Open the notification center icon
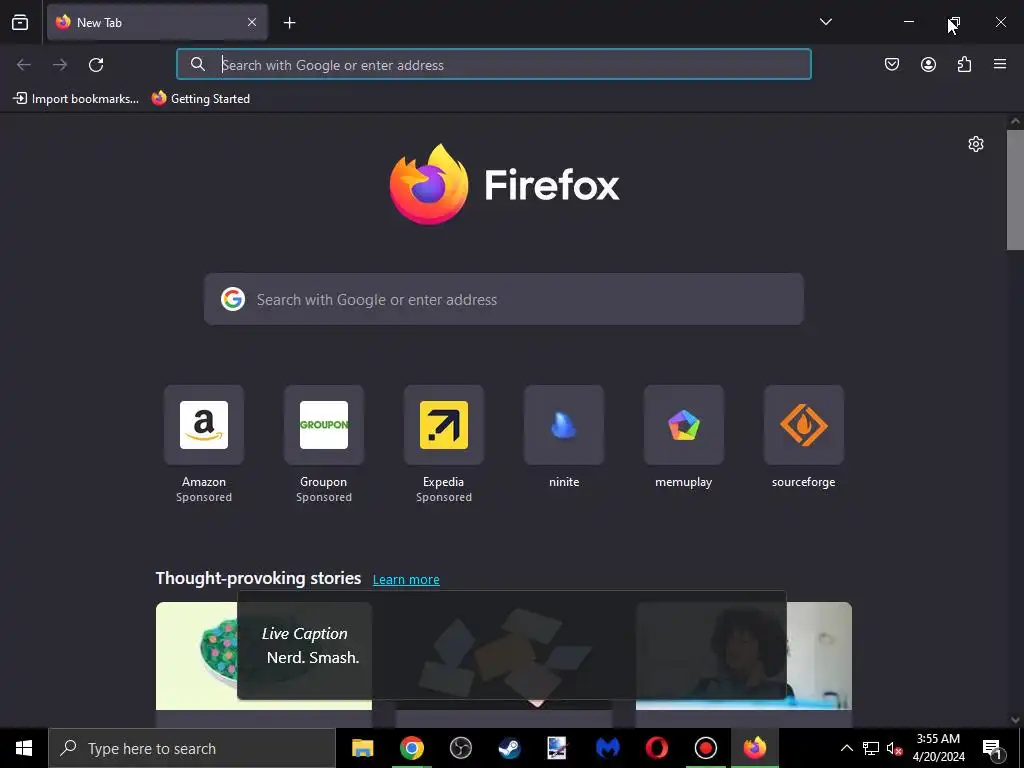 (x=991, y=748)
